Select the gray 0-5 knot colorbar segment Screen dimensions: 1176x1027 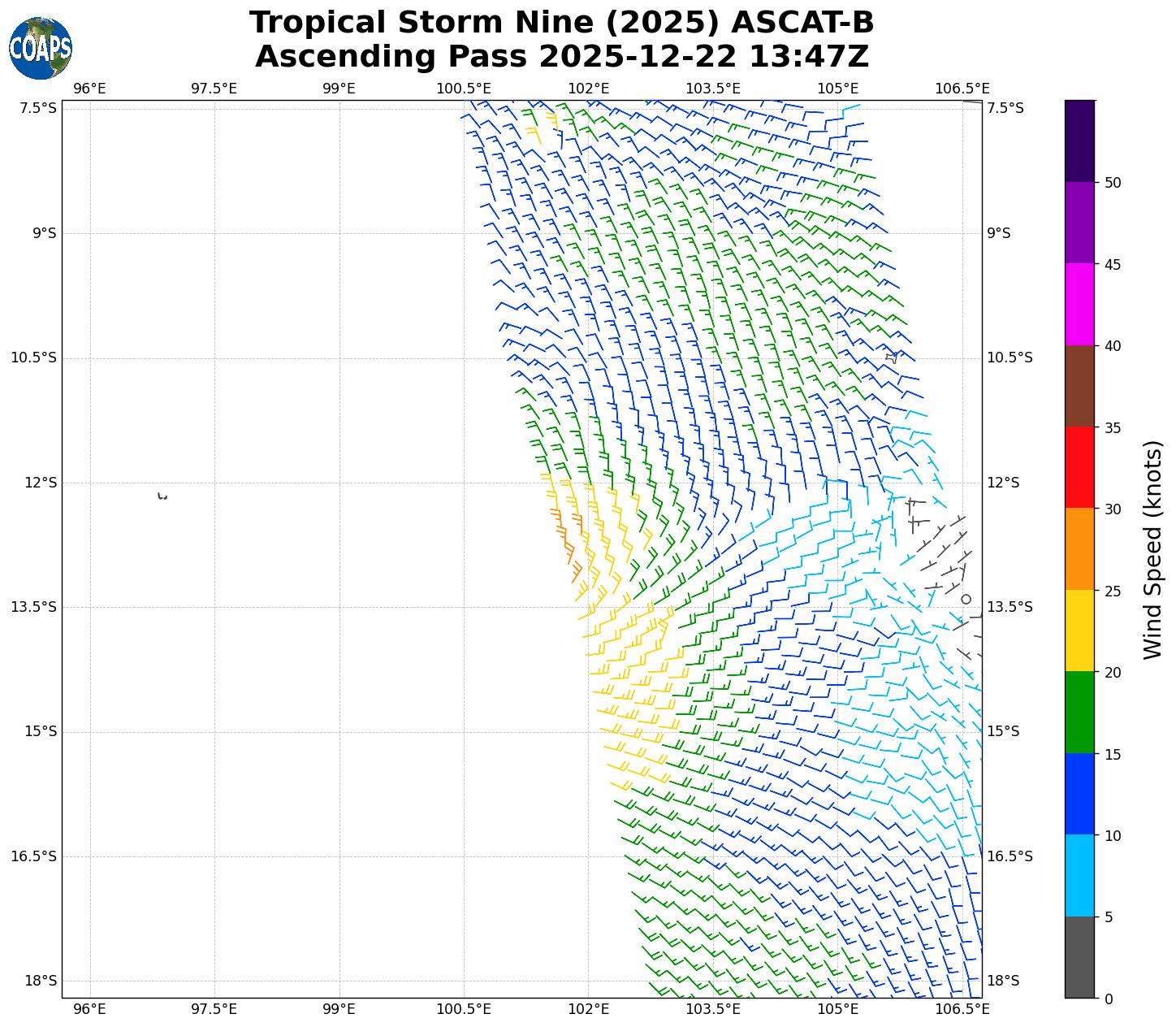coord(1079,957)
